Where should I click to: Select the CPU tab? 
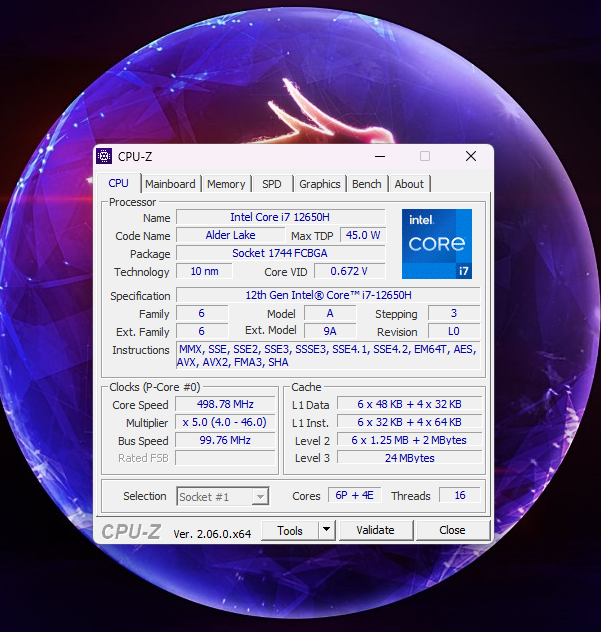pos(119,183)
